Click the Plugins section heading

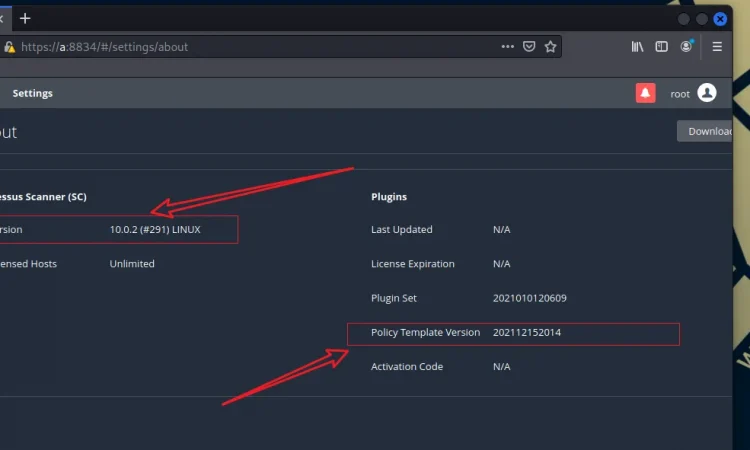(x=389, y=197)
